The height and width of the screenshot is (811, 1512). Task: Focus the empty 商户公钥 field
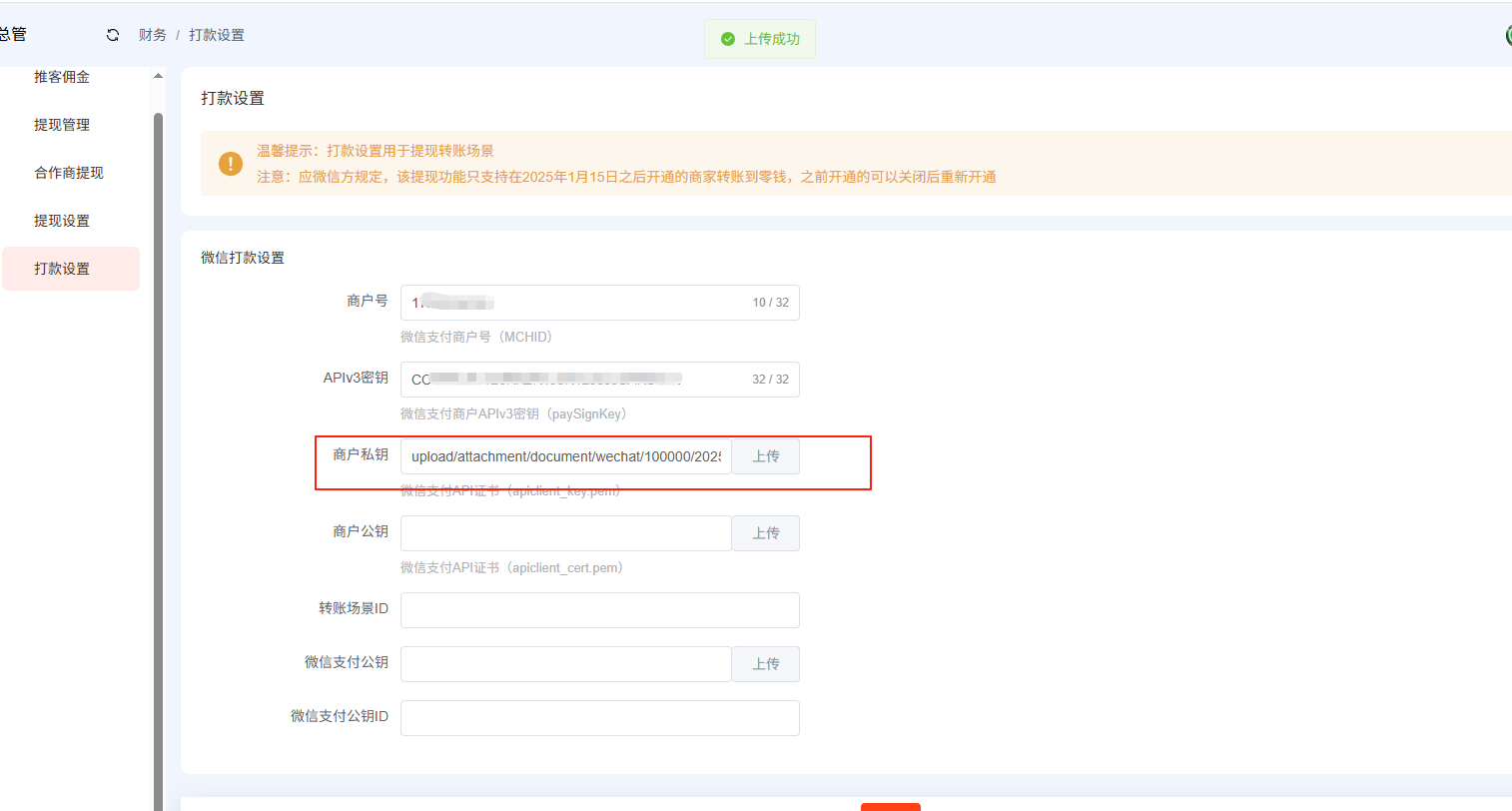point(565,533)
